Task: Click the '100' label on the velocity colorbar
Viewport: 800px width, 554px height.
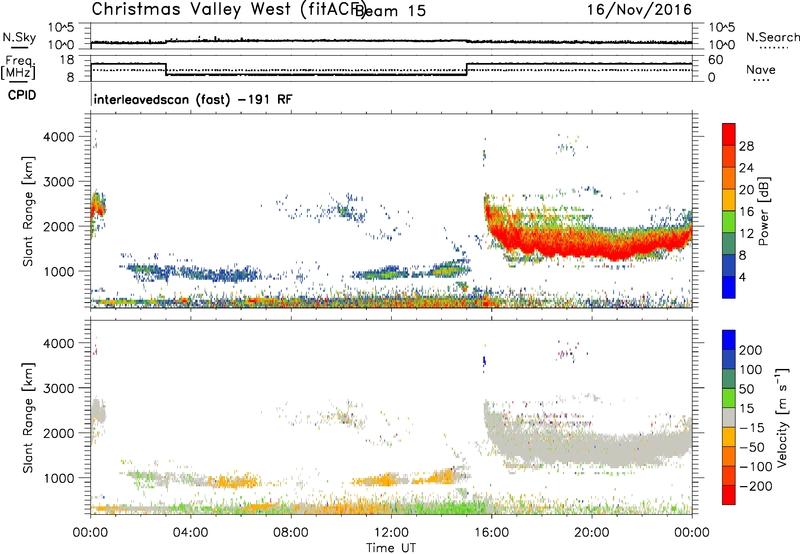Action: tap(751, 370)
